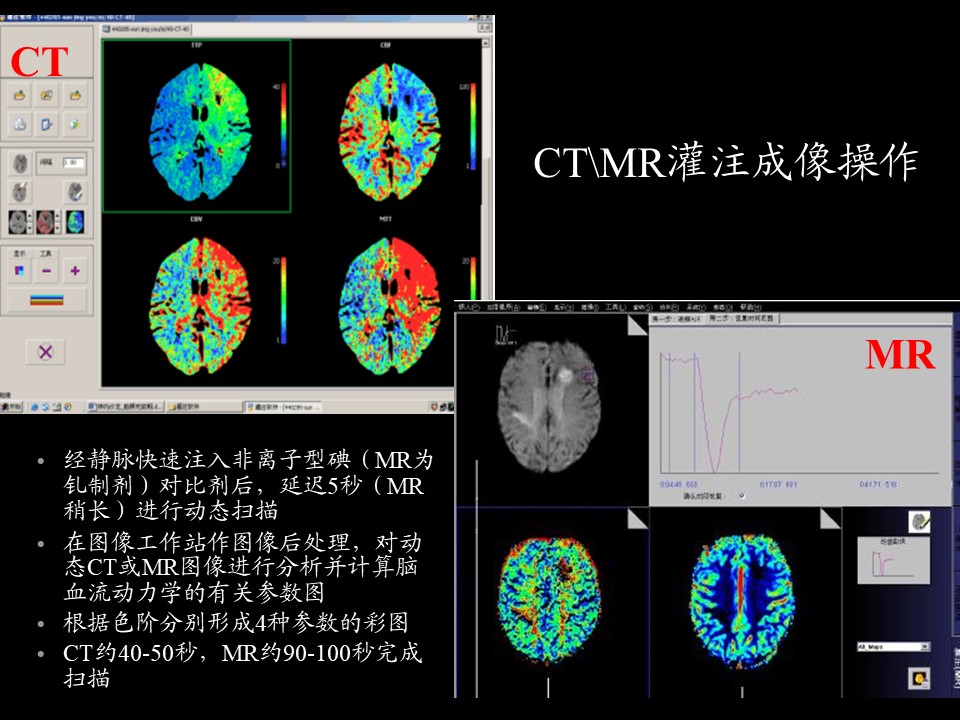Click the bottom-left MR perfusion color map
The height and width of the screenshot is (720, 960).
[549, 602]
